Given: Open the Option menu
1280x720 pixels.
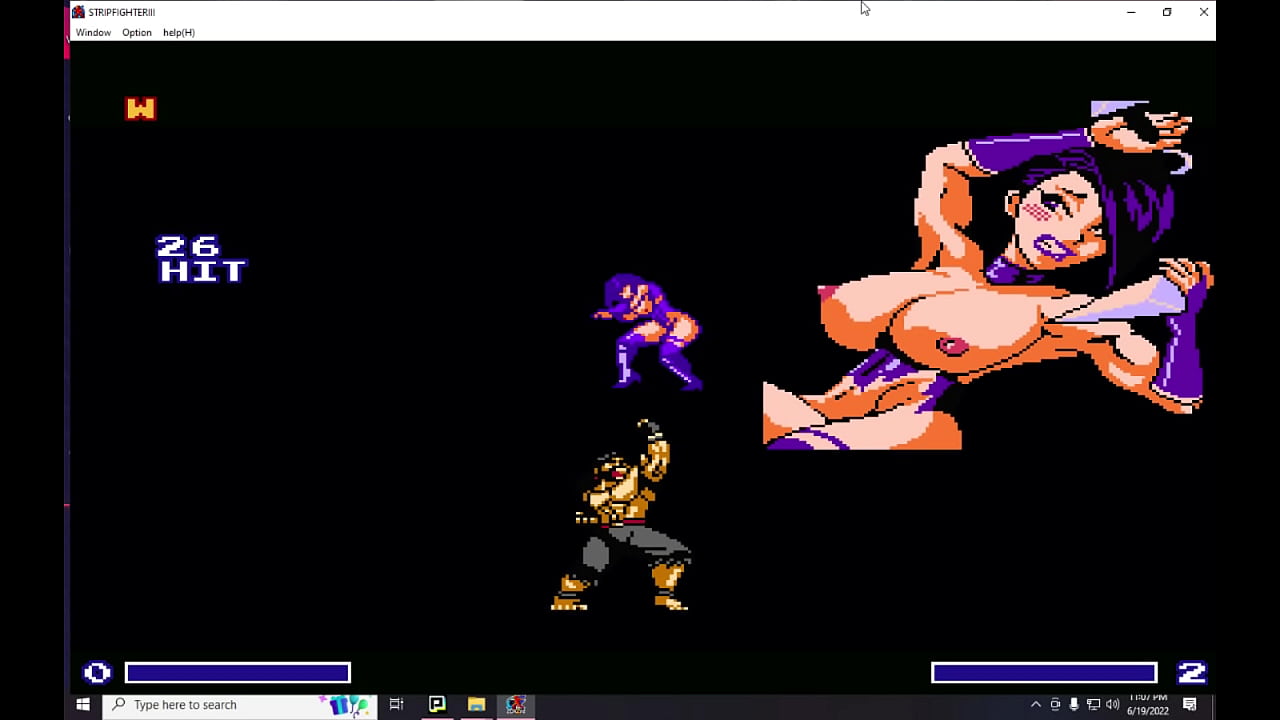Looking at the screenshot, I should pos(137,33).
